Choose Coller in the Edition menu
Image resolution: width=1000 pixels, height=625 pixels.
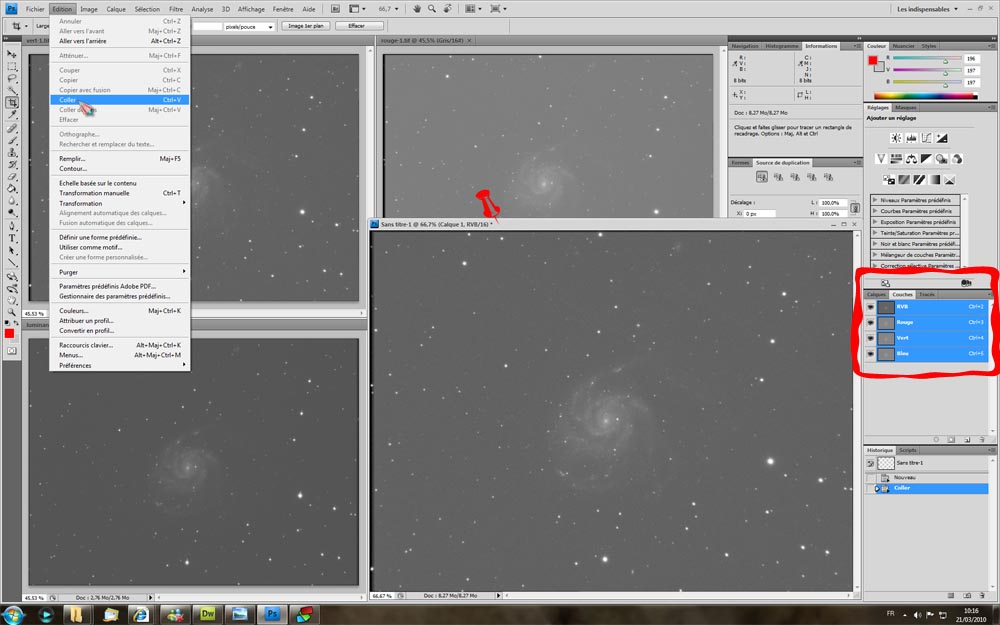click(x=68, y=100)
